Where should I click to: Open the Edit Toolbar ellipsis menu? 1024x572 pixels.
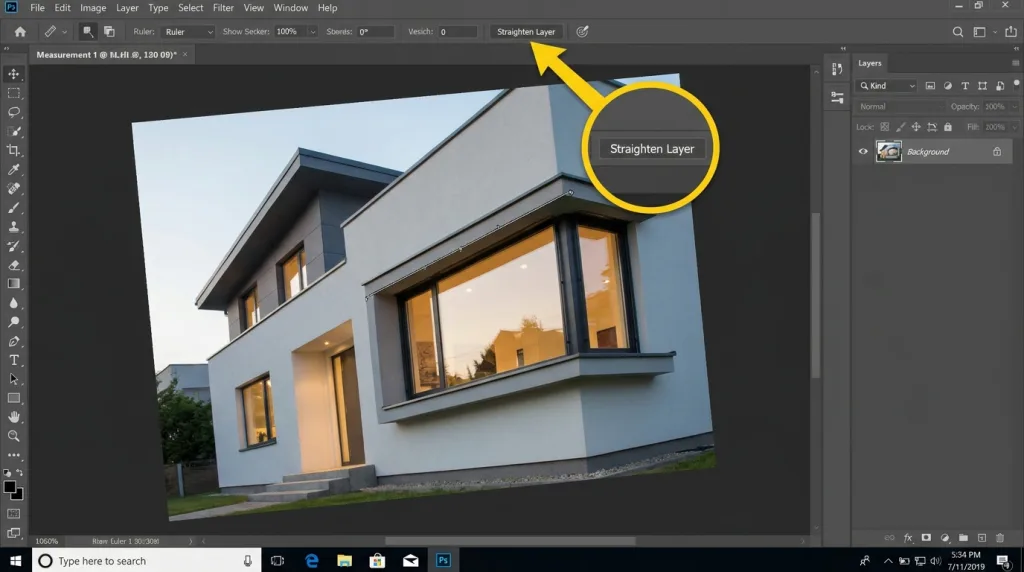[x=14, y=455]
